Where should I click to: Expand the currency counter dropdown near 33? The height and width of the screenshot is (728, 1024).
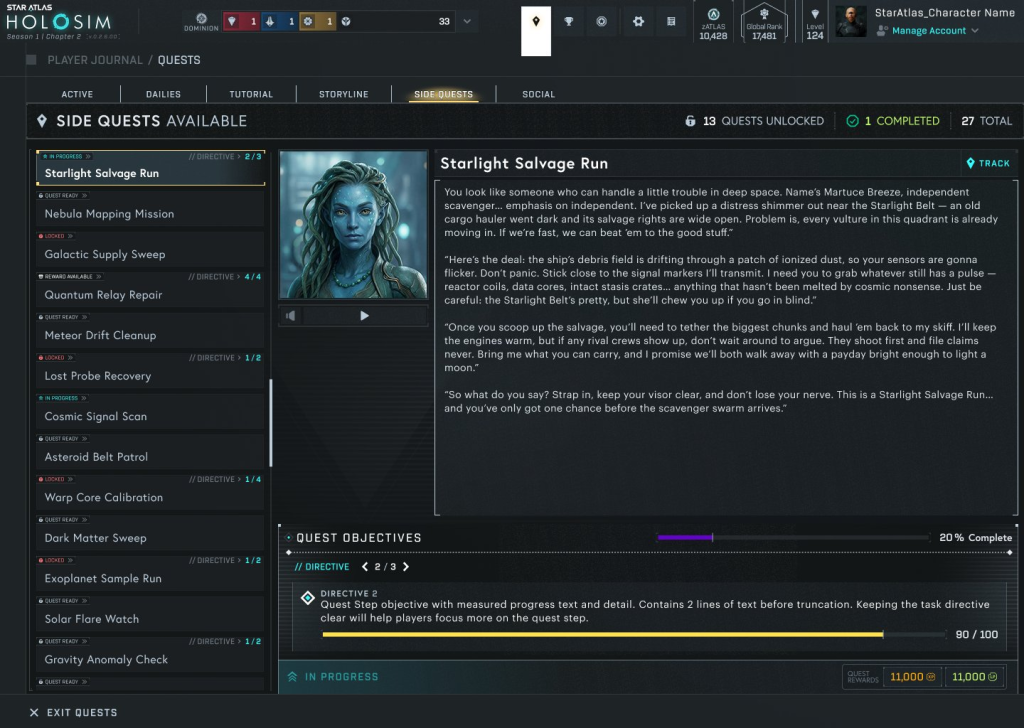coord(466,21)
